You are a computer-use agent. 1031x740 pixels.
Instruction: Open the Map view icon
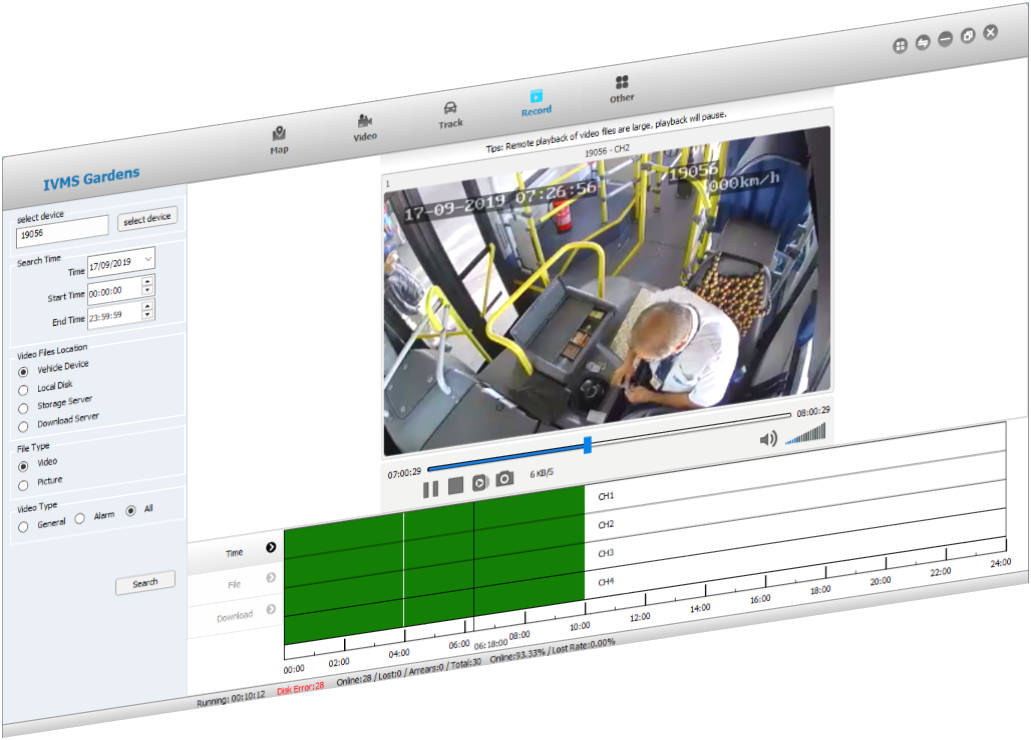[x=279, y=134]
